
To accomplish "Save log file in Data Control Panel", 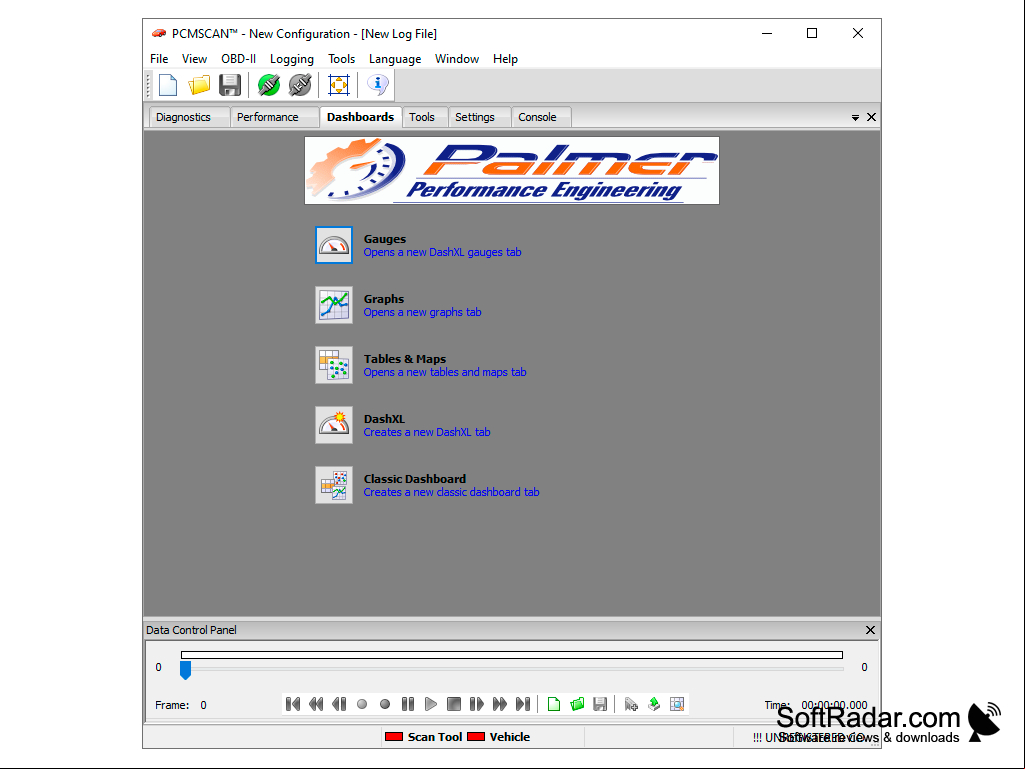I will (x=599, y=704).
